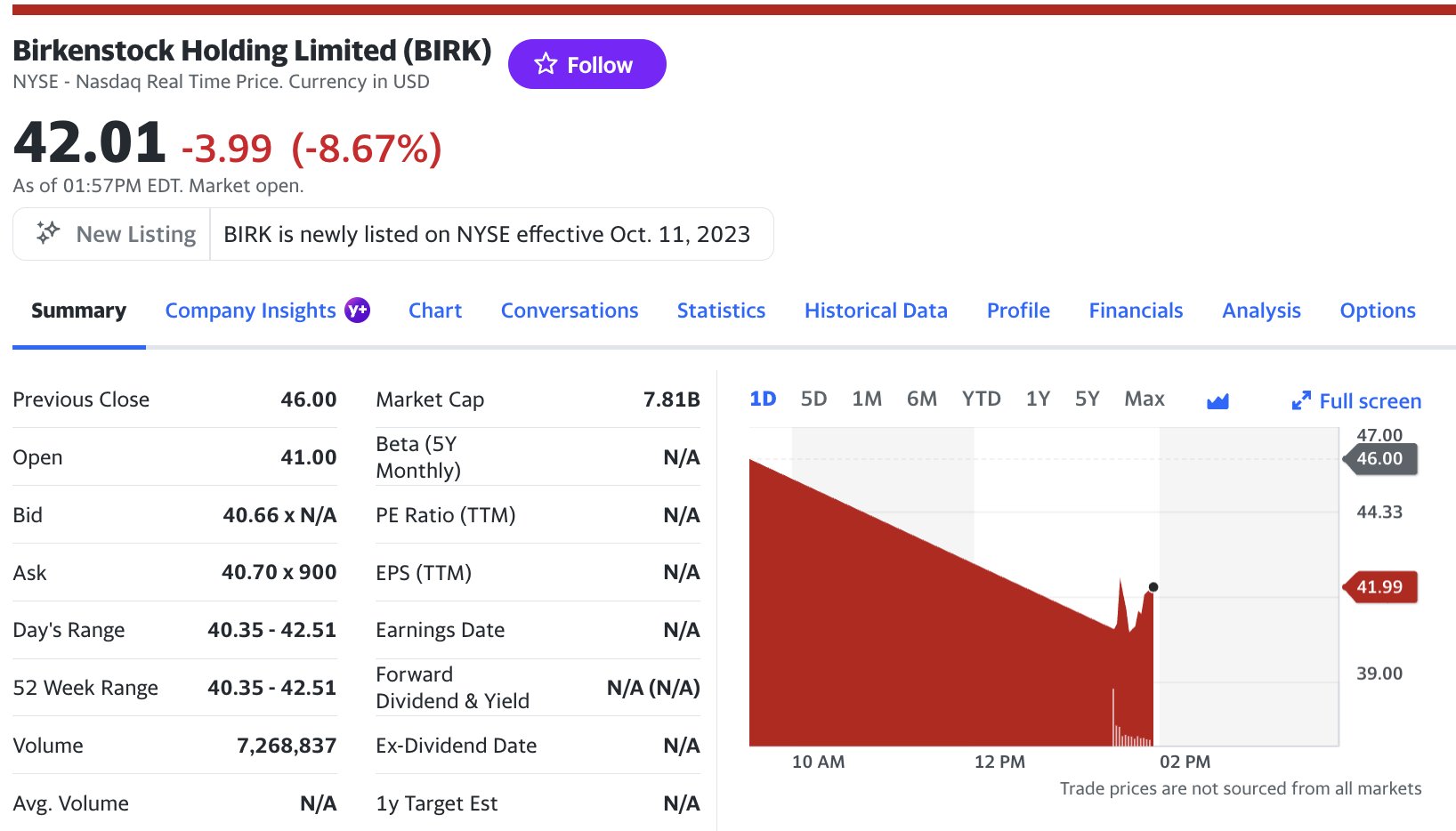
Task: Click the 'As of 01:57PM EDT' timestamp
Action: click(158, 186)
